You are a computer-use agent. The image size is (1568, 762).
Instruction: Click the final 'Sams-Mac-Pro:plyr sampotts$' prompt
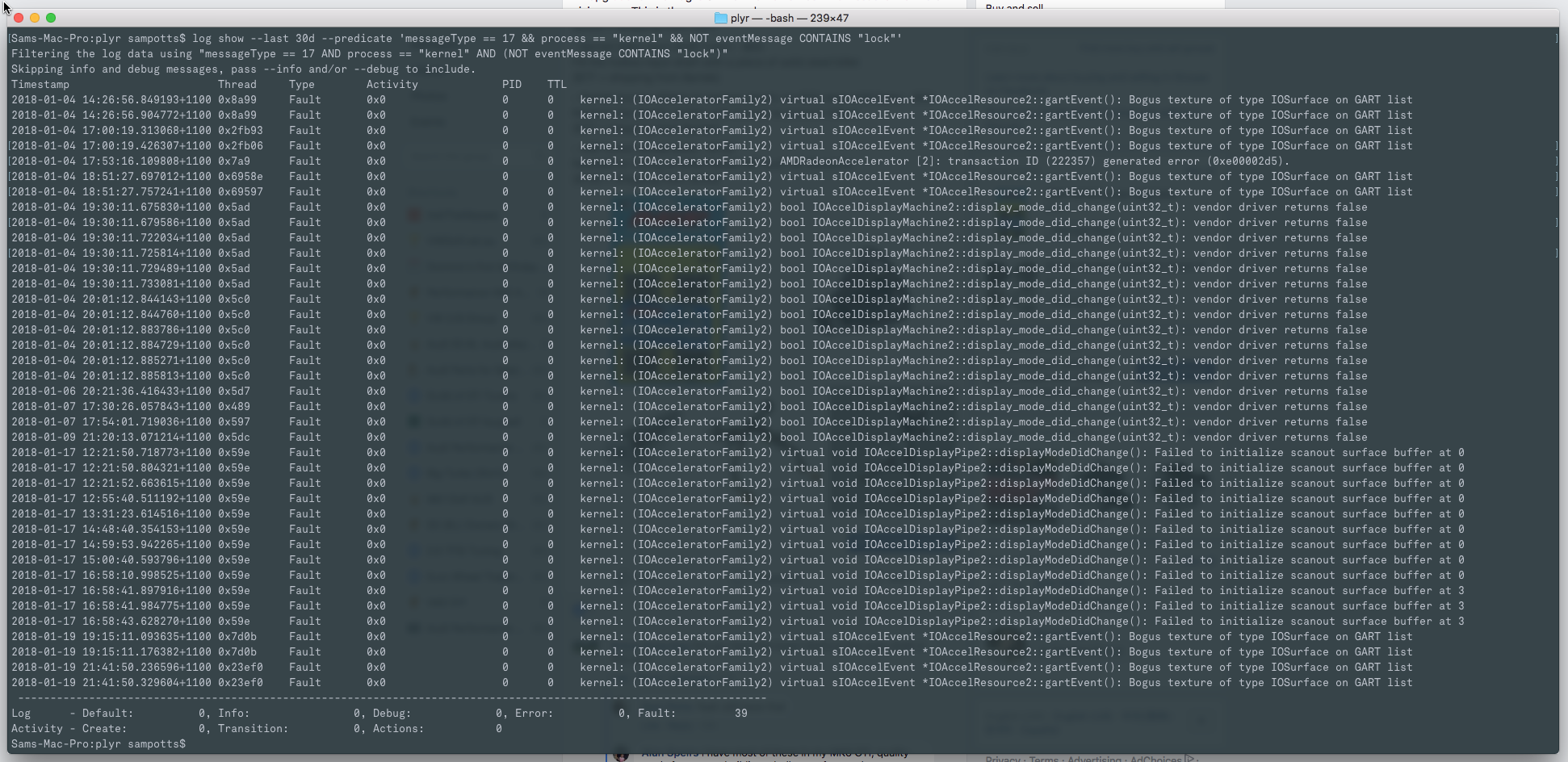tap(99, 744)
